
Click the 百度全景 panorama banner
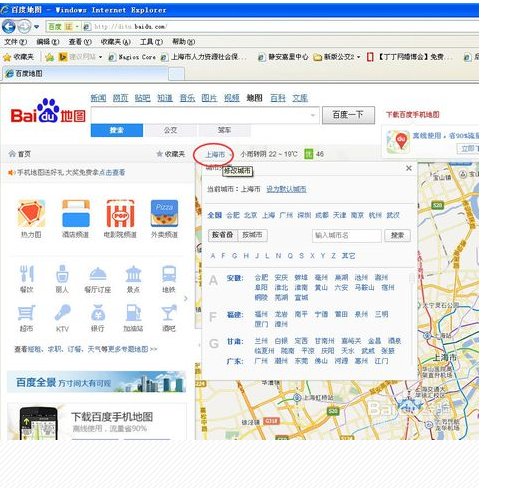96,382
